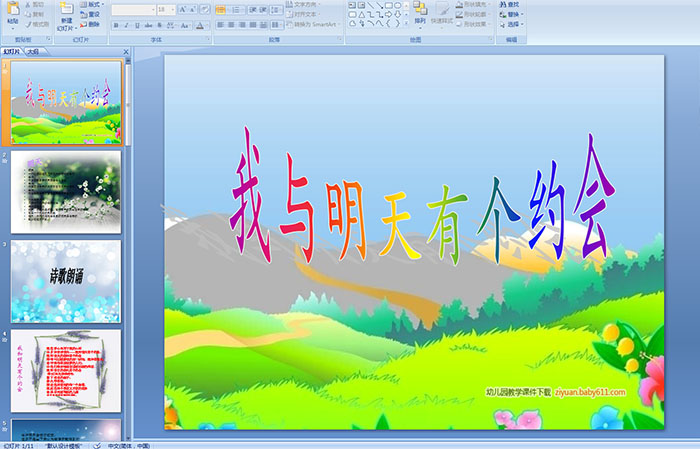The height and width of the screenshot is (449, 700).
Task: Click the Clear Formatting eraser icon
Action: pyautogui.click(x=205, y=9)
